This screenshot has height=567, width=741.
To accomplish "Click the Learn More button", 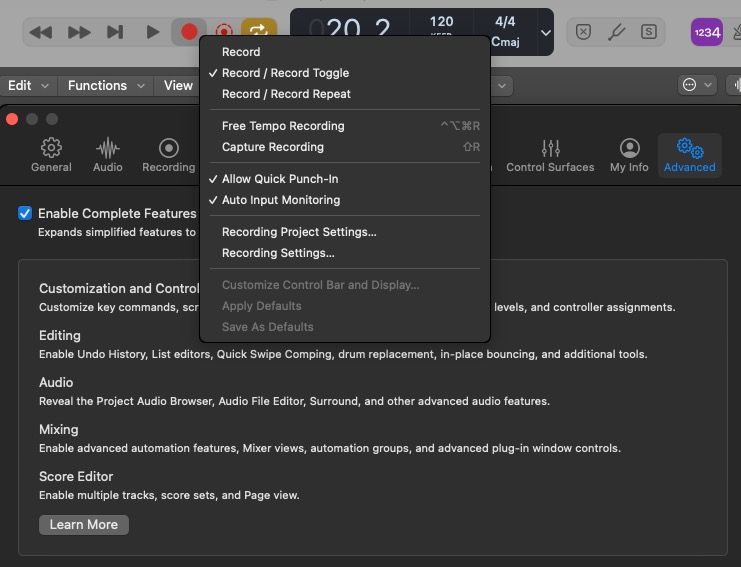I will click(x=84, y=525).
